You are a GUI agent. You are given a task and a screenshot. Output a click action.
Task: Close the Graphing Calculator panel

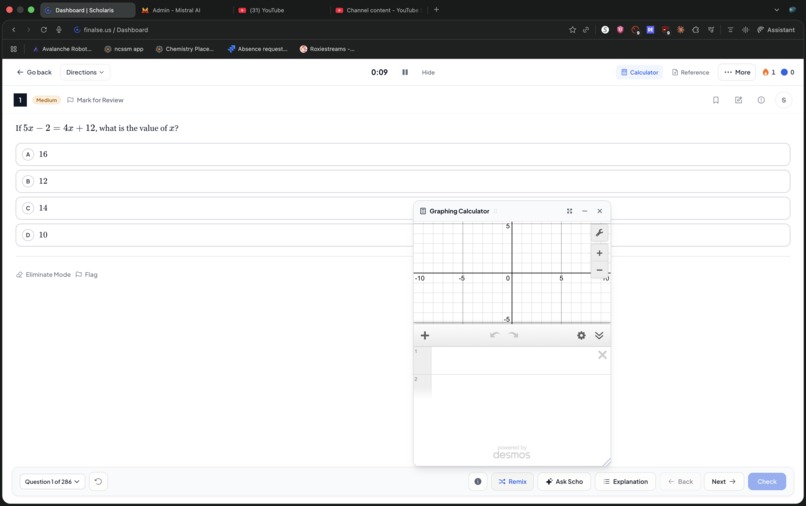tap(599, 211)
